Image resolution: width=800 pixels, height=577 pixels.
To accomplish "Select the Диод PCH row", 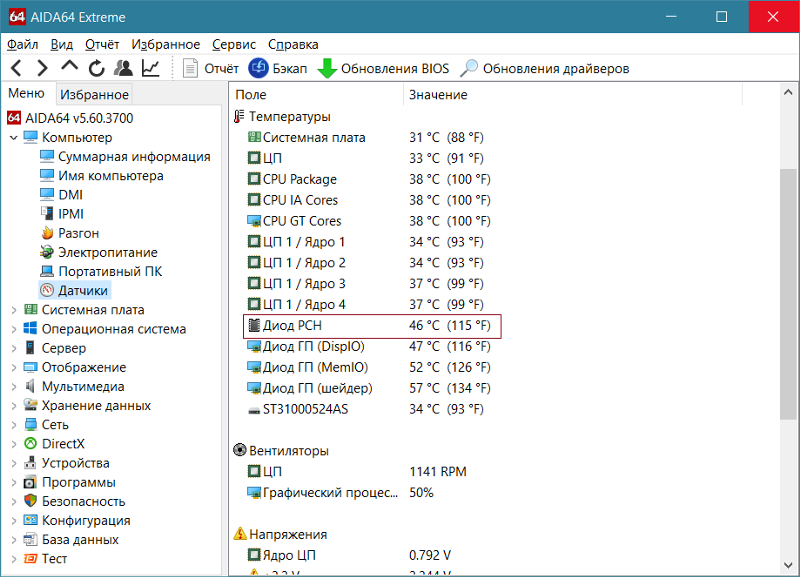I will pos(372,325).
